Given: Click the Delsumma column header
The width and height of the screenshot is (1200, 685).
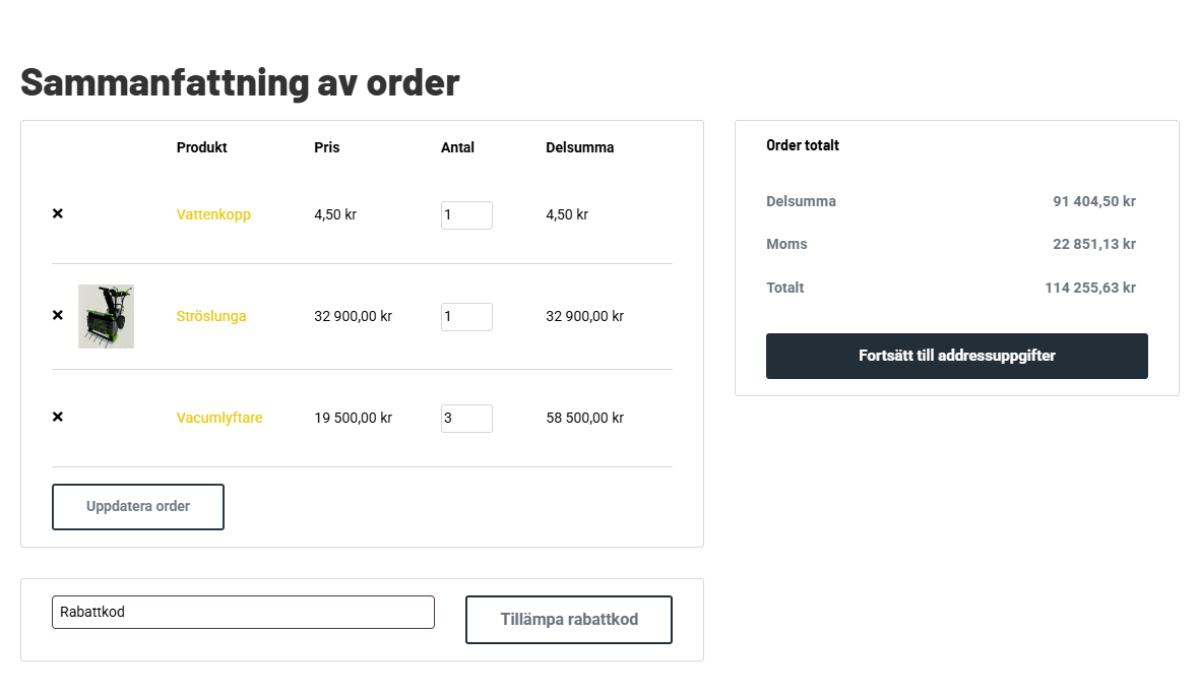Looking at the screenshot, I should click(580, 147).
